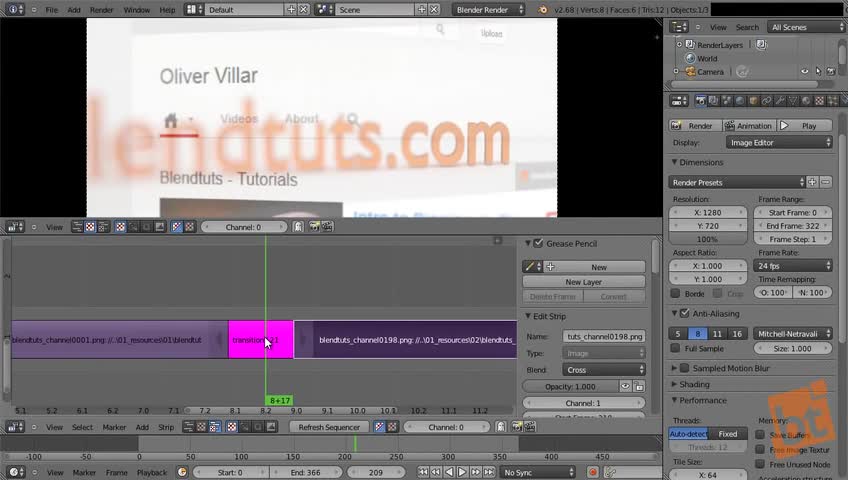Click the Play button in render panel

point(804,126)
